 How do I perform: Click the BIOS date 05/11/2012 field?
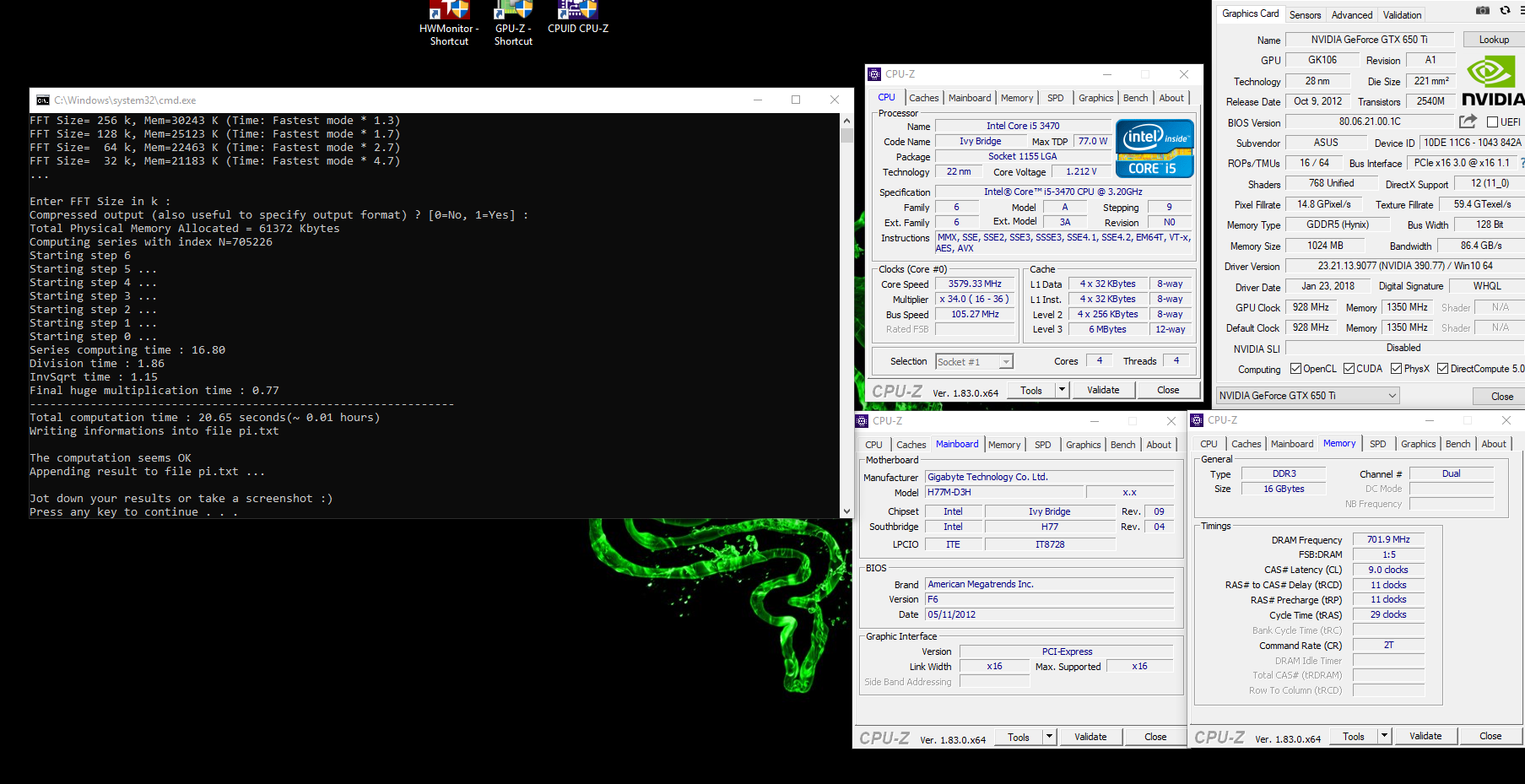[x=1049, y=614]
